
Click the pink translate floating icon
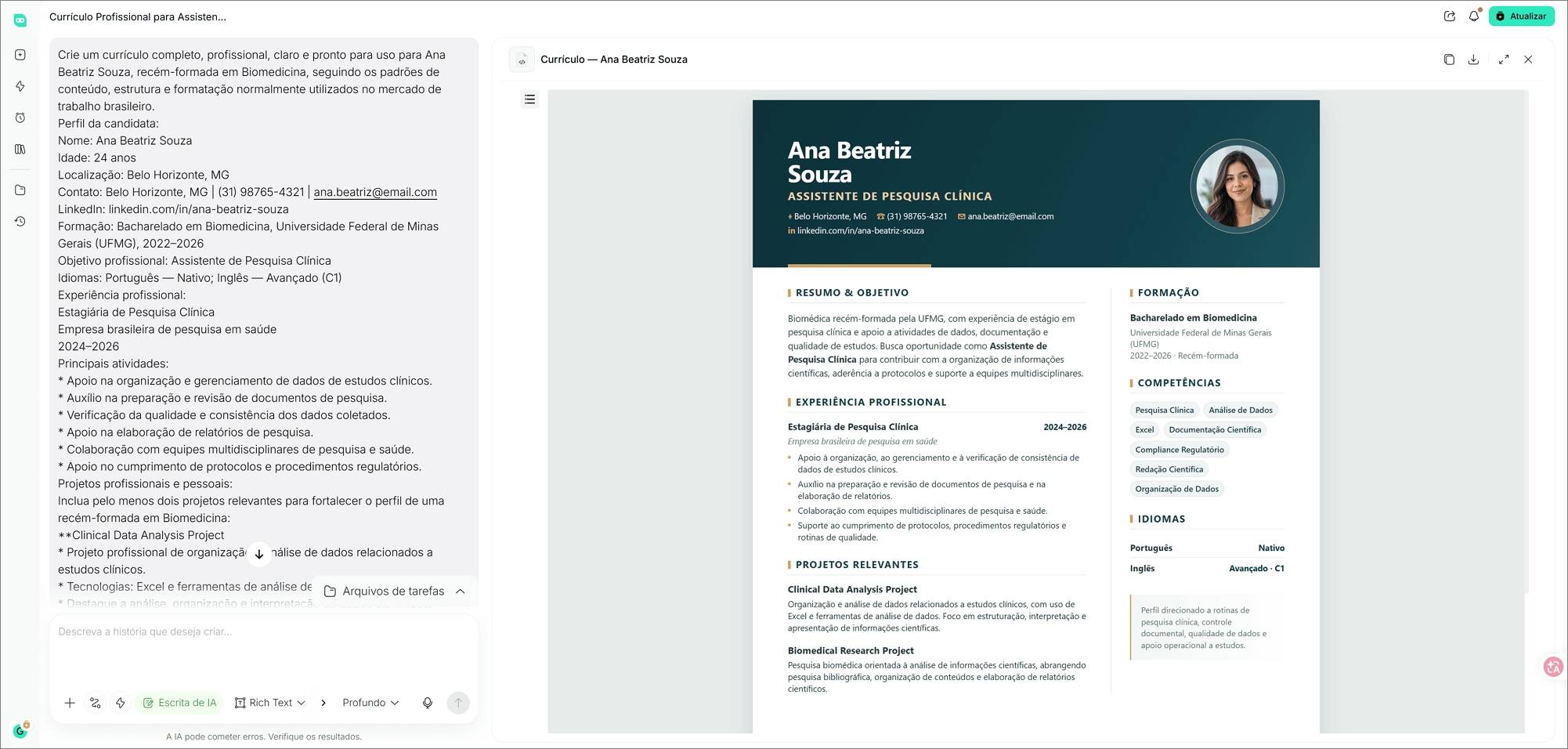(1553, 667)
